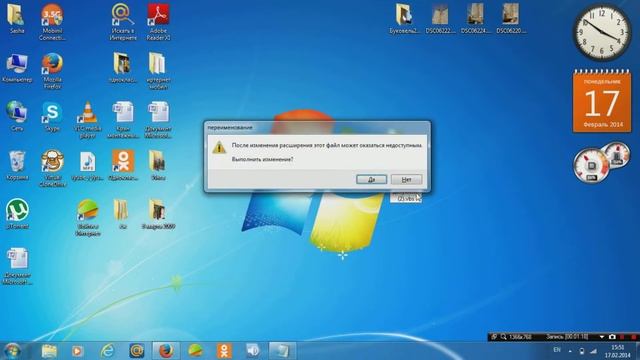Click the orange calendar gadget showing 17
Screen dimensions: 640x360
pyautogui.click(x=602, y=101)
